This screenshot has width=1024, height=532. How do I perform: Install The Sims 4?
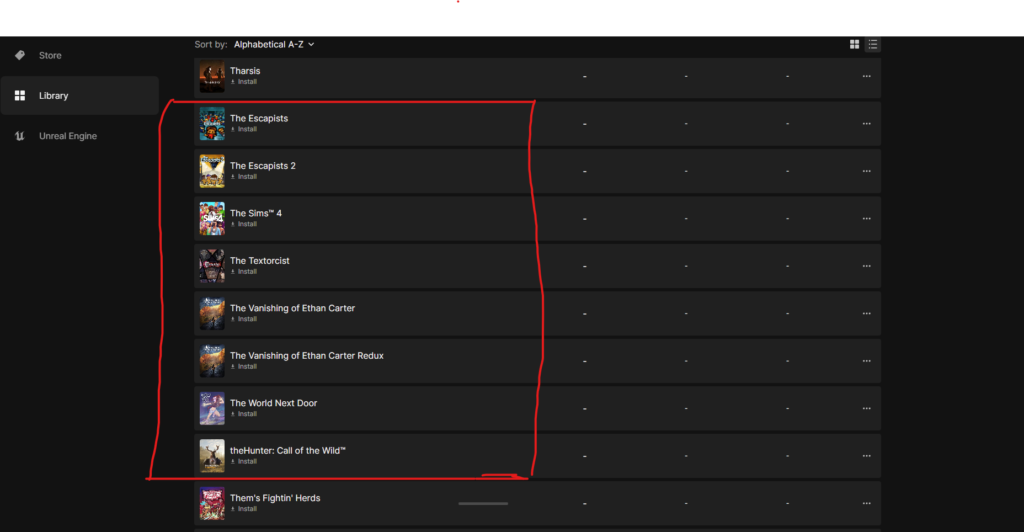tap(244, 225)
